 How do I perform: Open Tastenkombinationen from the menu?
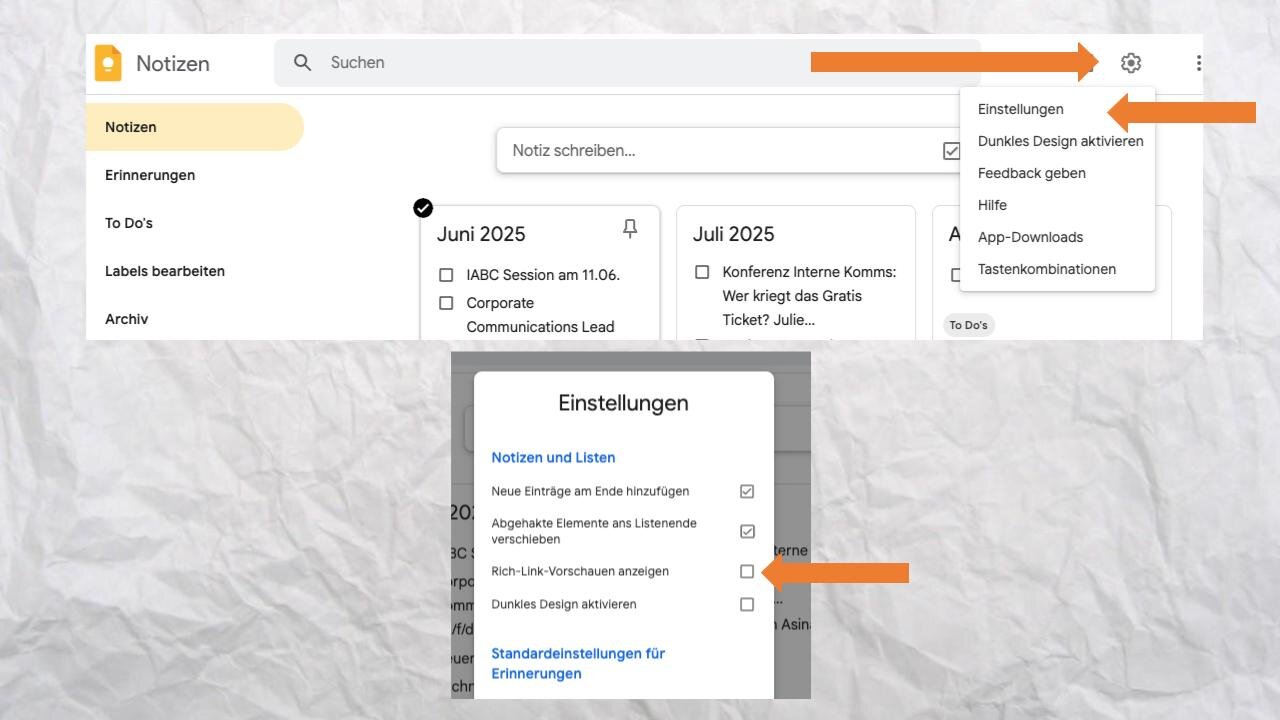[1046, 269]
